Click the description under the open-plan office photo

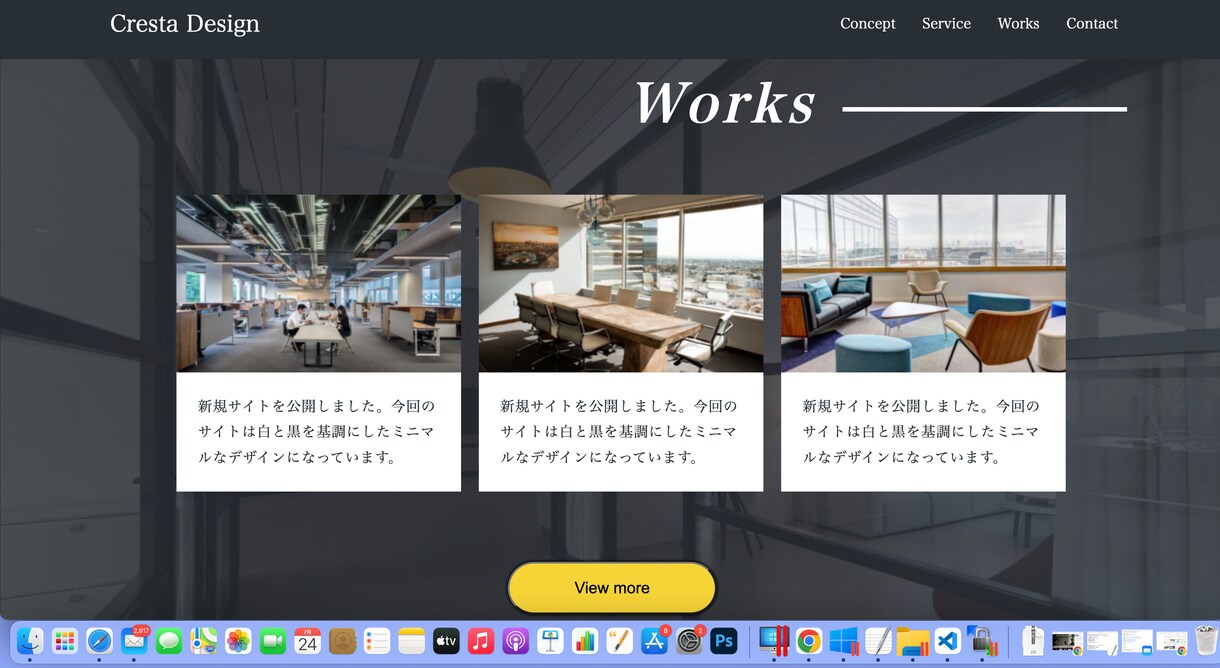317,432
